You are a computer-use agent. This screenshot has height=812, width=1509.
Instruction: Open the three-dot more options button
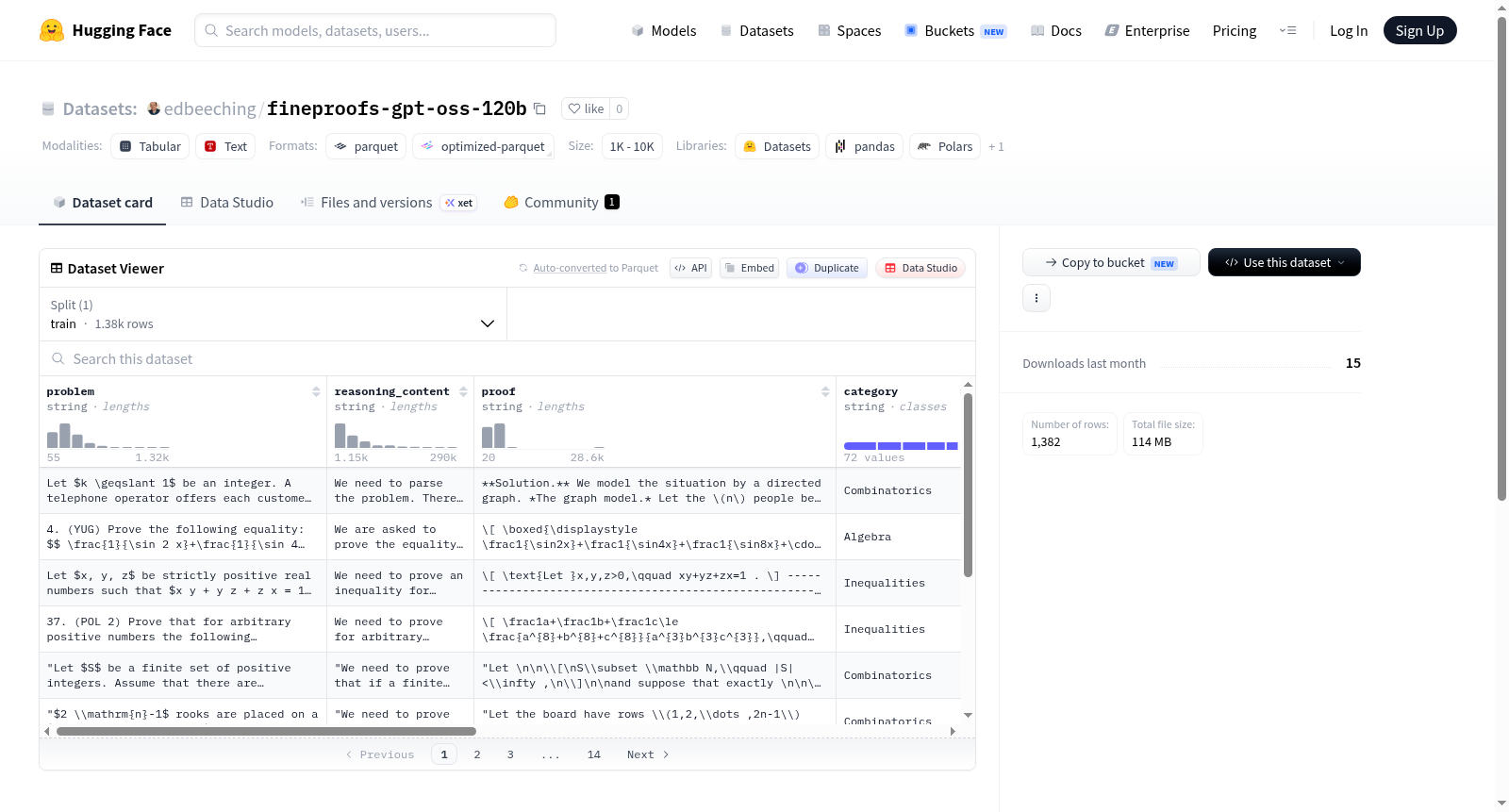(x=1036, y=298)
